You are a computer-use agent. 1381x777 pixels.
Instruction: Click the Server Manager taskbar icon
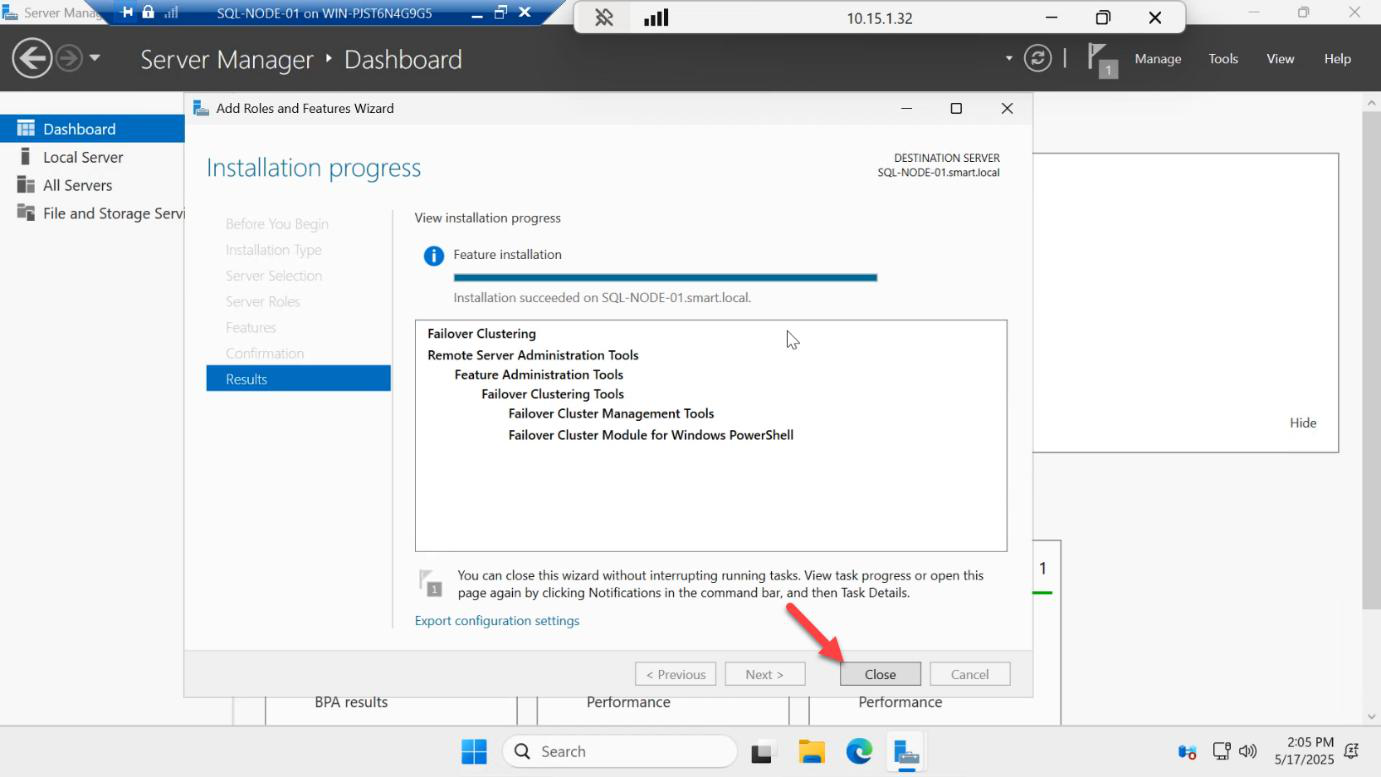click(906, 751)
